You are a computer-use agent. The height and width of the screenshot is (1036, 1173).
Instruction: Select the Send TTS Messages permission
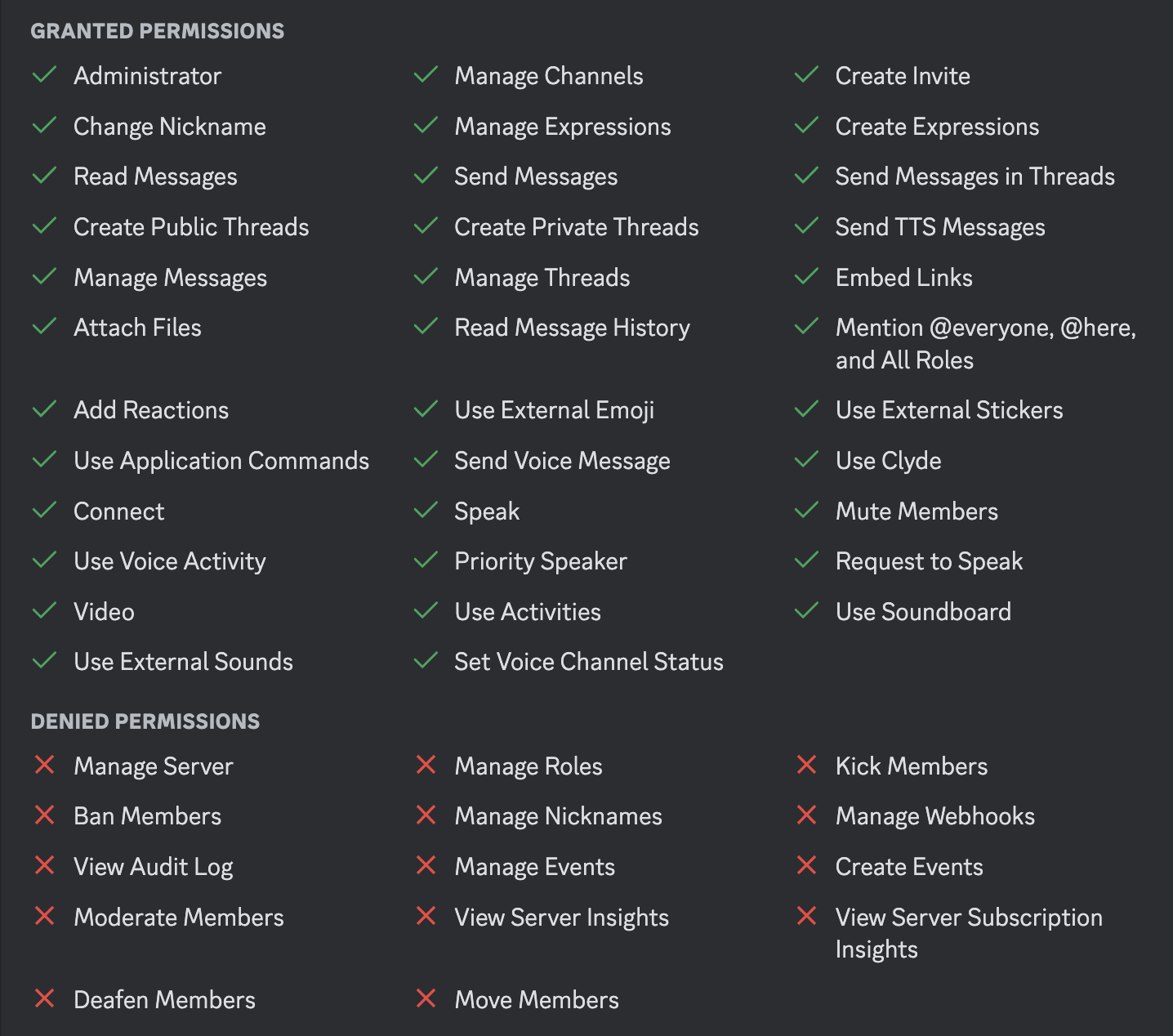click(x=940, y=227)
